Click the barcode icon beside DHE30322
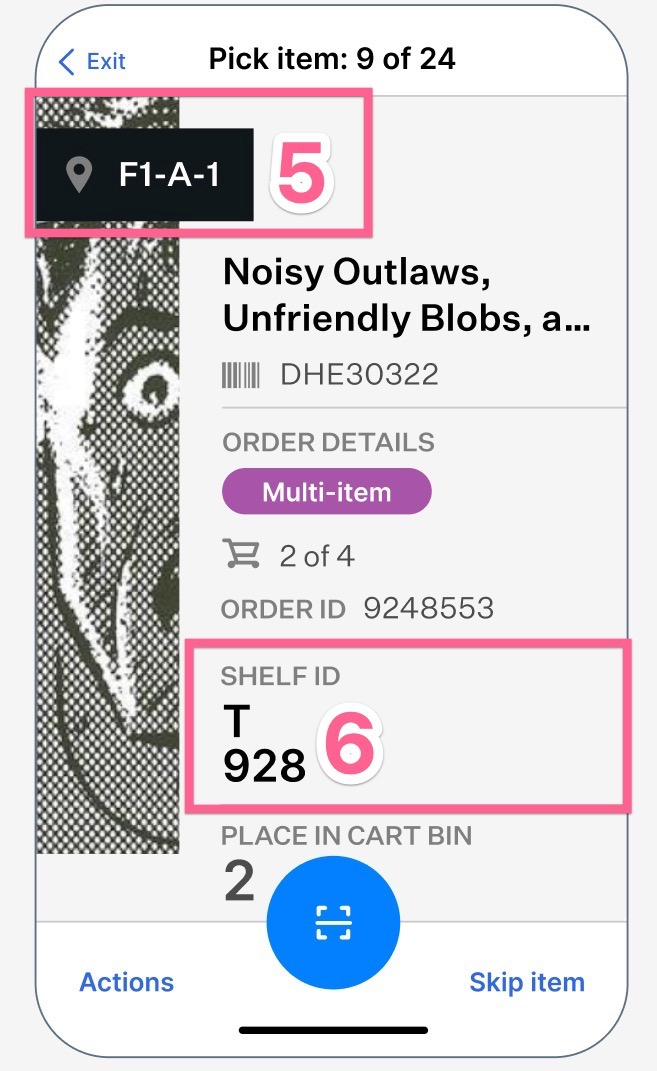The height and width of the screenshot is (1071, 657). (241, 375)
